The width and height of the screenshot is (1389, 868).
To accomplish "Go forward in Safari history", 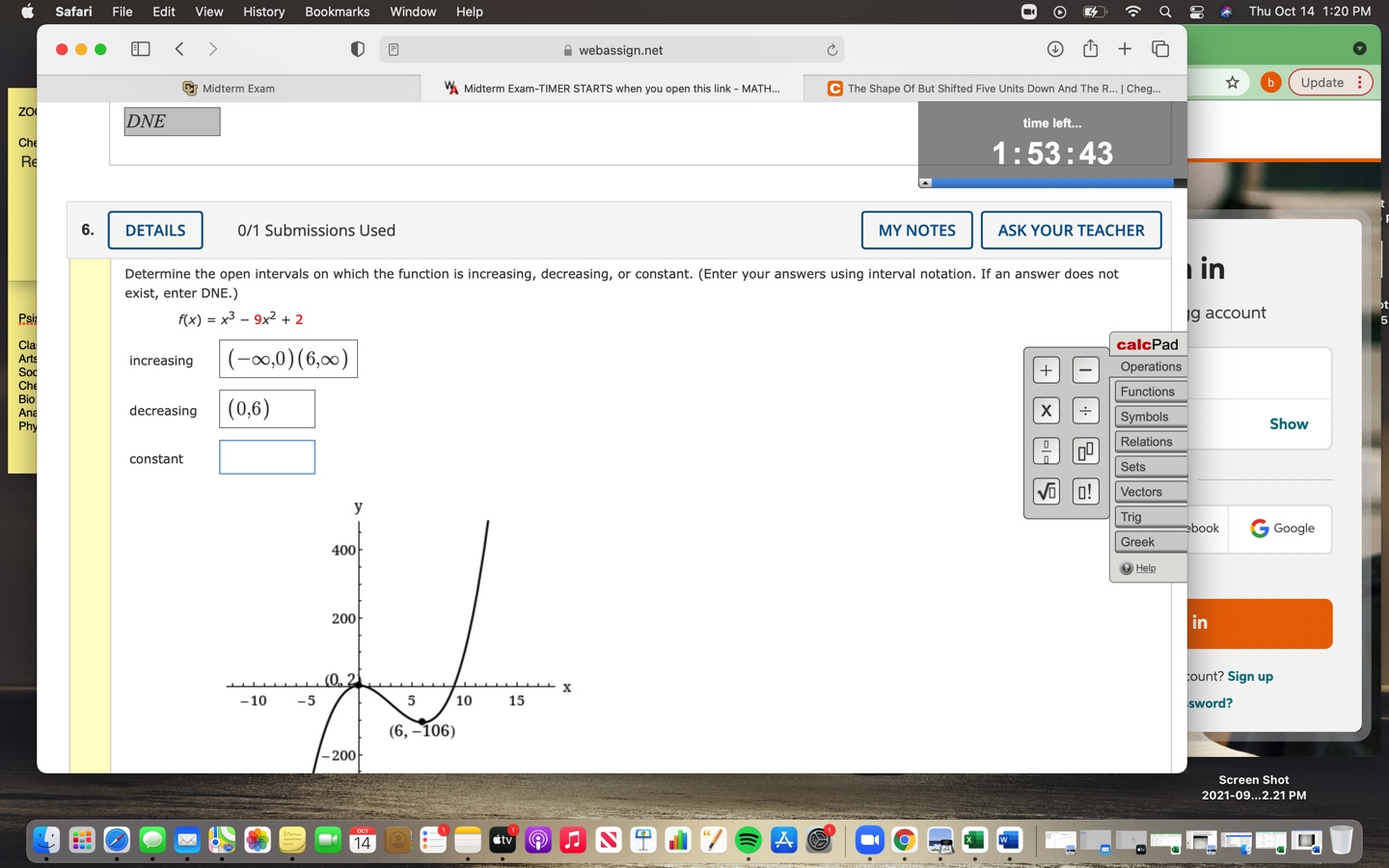I will coord(213,49).
